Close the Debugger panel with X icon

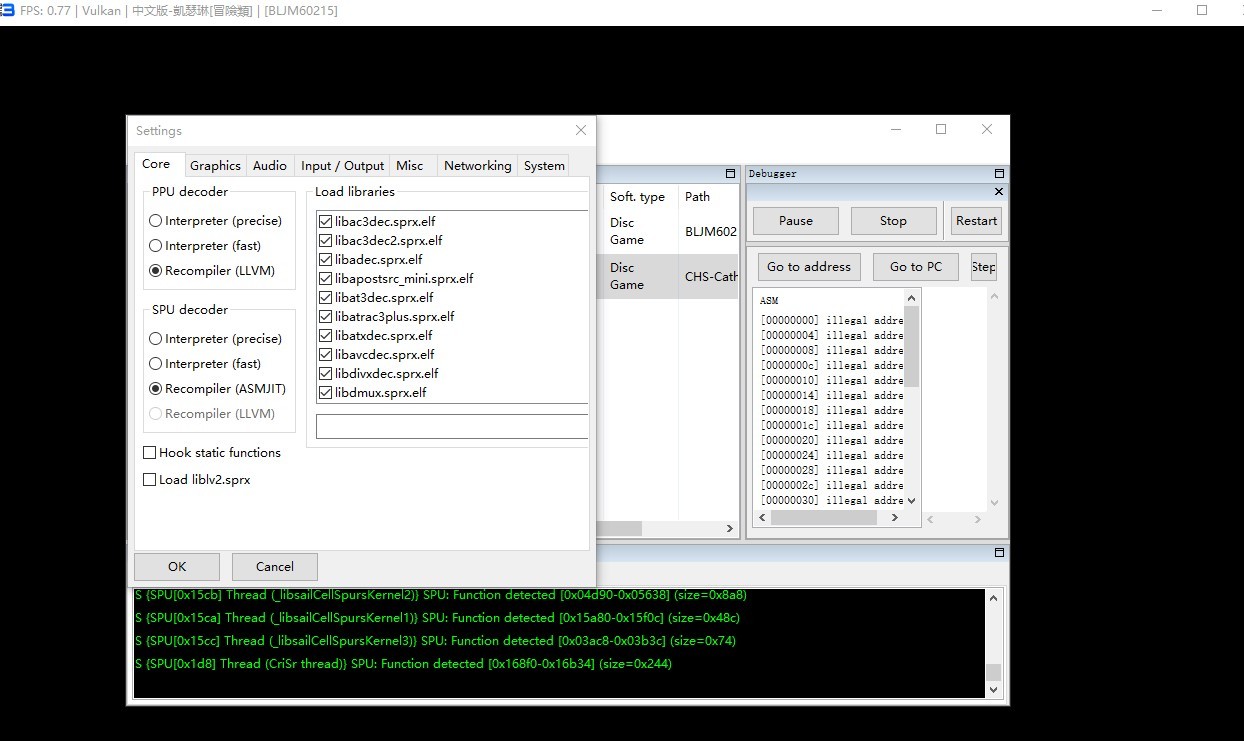click(x=998, y=192)
